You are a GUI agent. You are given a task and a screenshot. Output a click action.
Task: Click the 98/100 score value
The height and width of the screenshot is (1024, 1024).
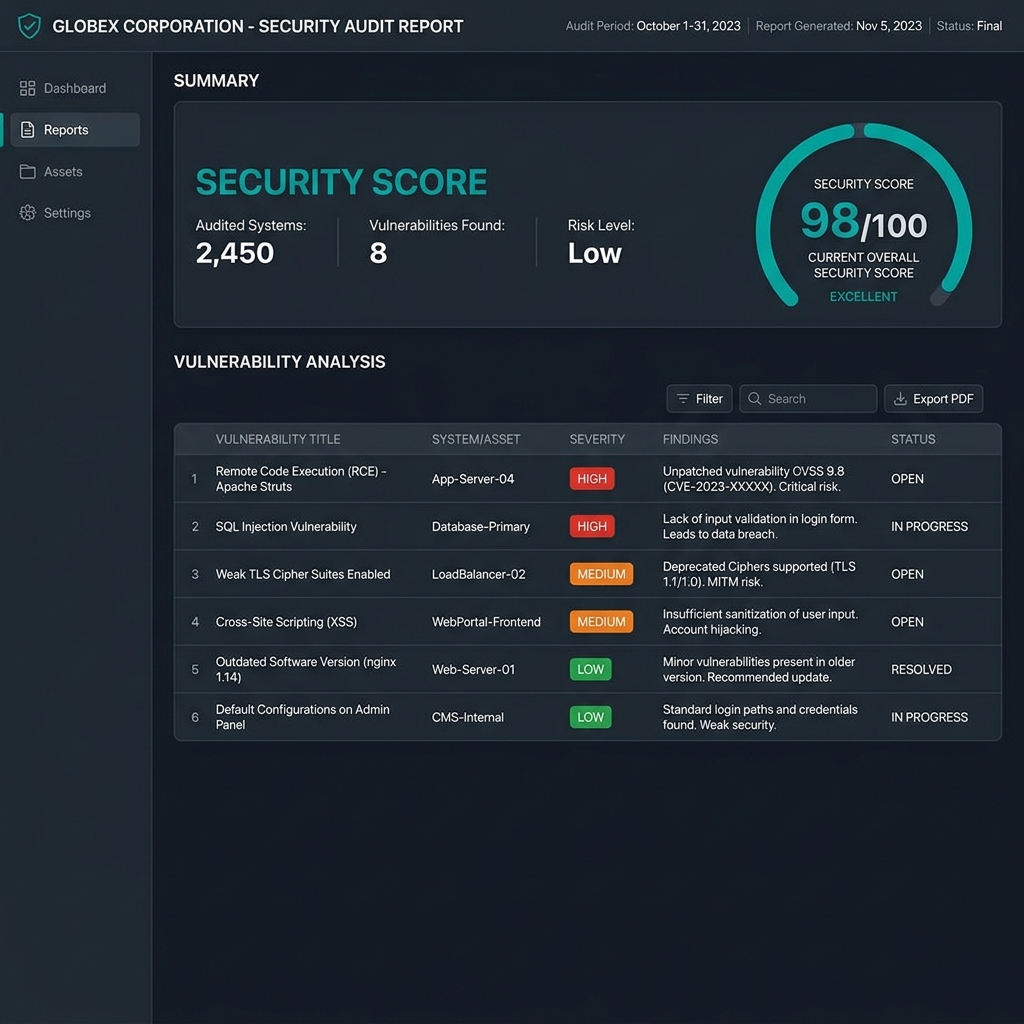[863, 222]
